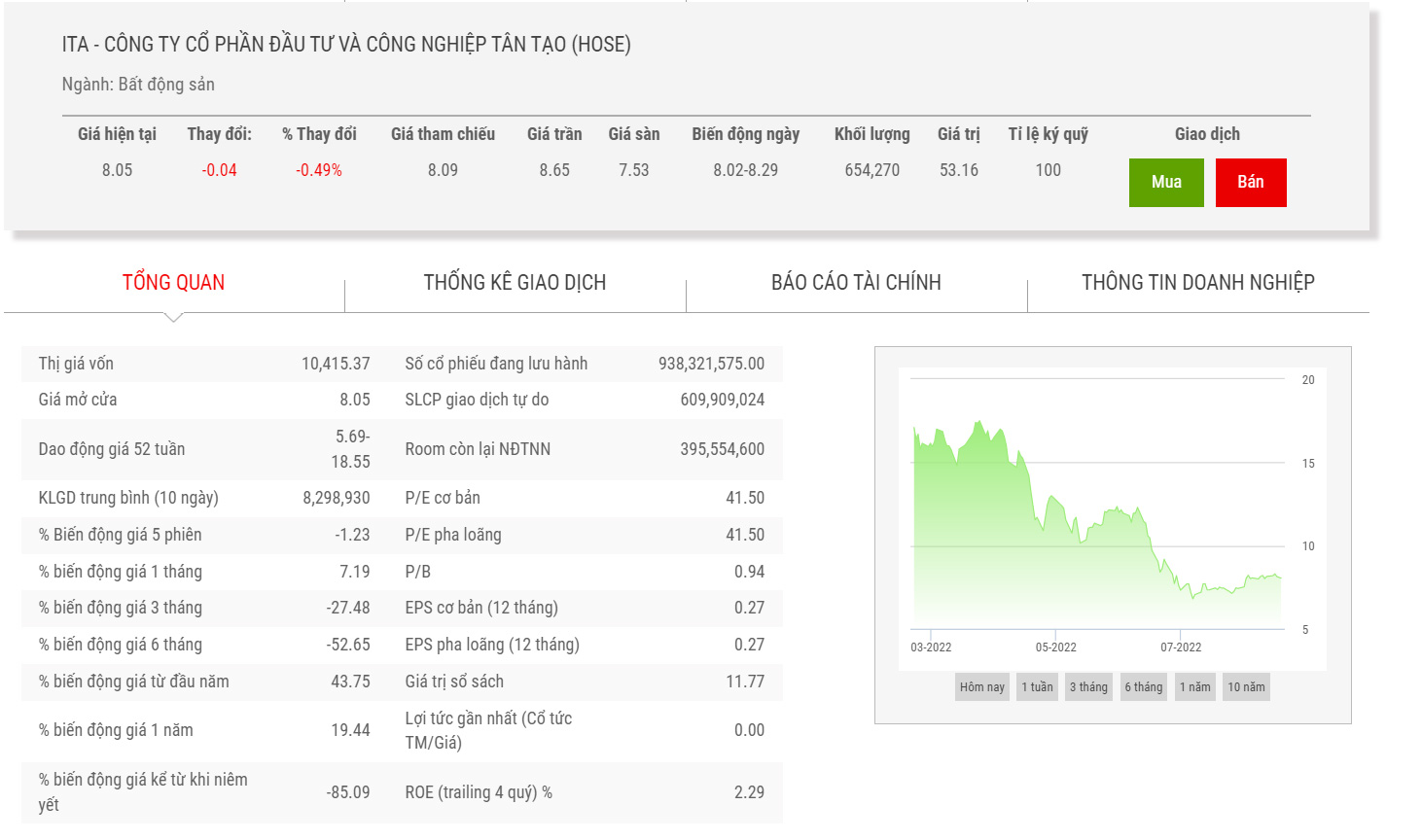Switch chart to 1 năm range
This screenshot has width=1422, height=840.
(1194, 687)
